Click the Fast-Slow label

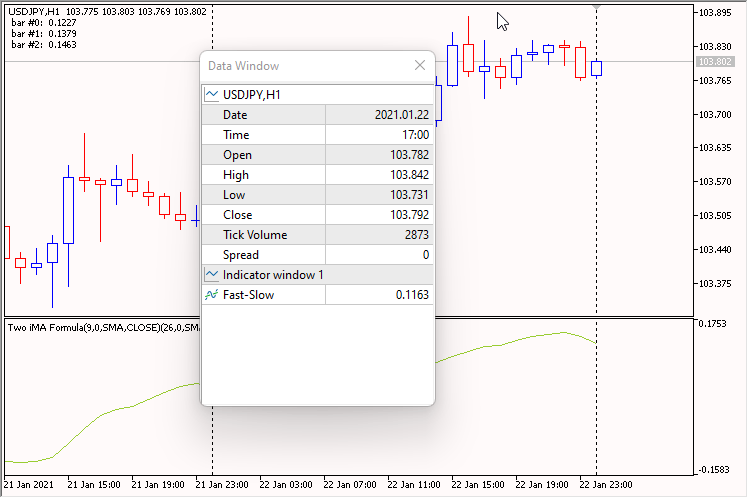(x=249, y=295)
